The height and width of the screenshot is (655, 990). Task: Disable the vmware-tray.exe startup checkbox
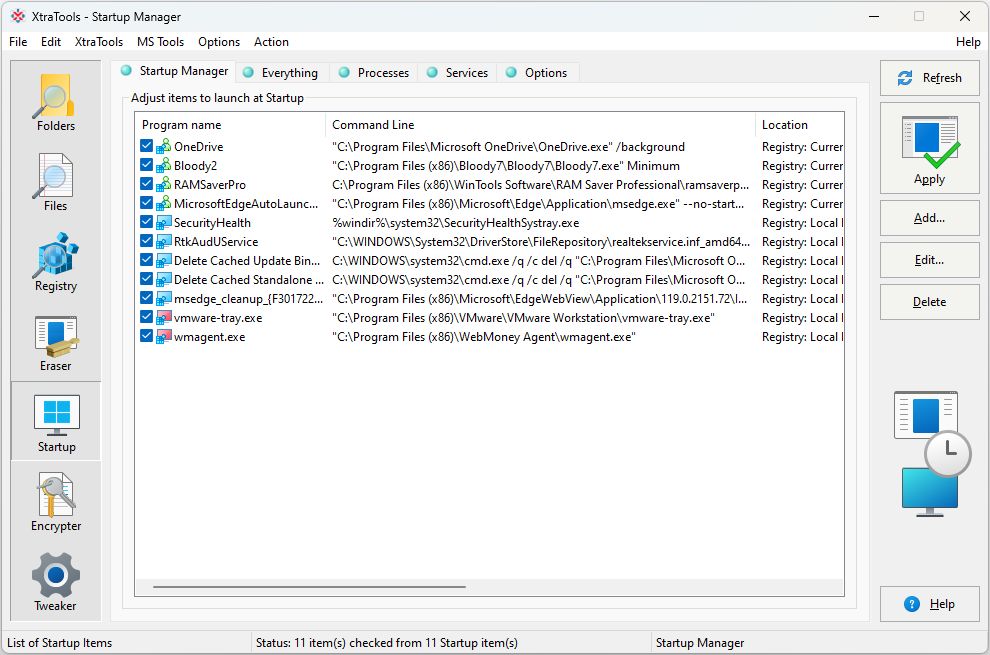click(147, 318)
